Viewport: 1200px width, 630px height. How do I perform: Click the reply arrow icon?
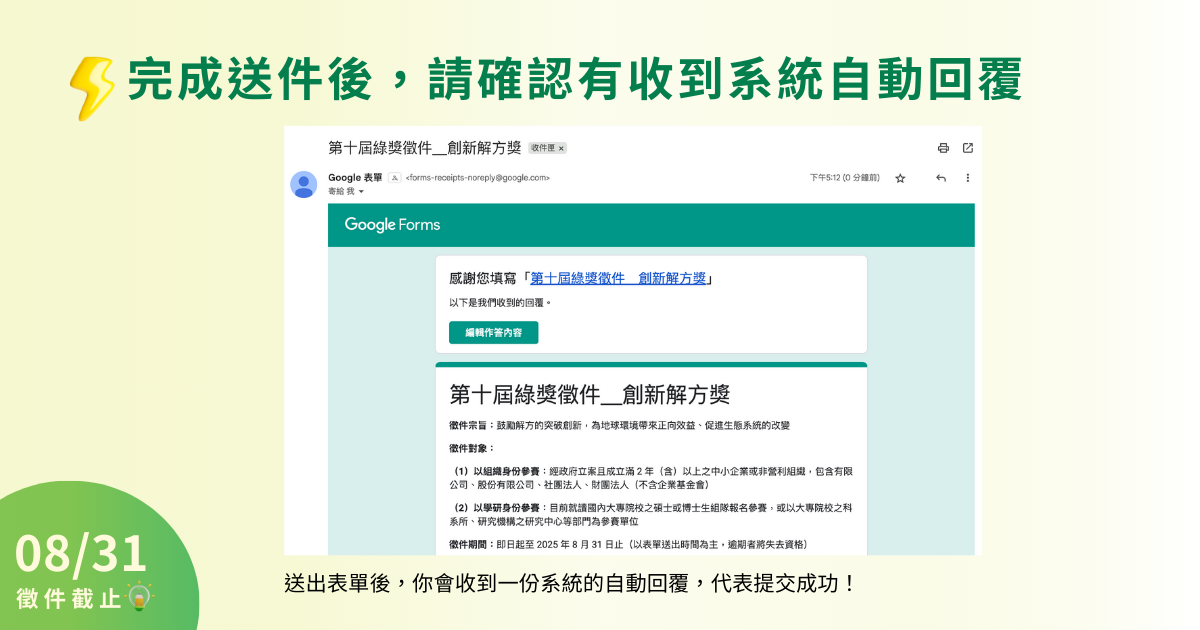pos(941,178)
